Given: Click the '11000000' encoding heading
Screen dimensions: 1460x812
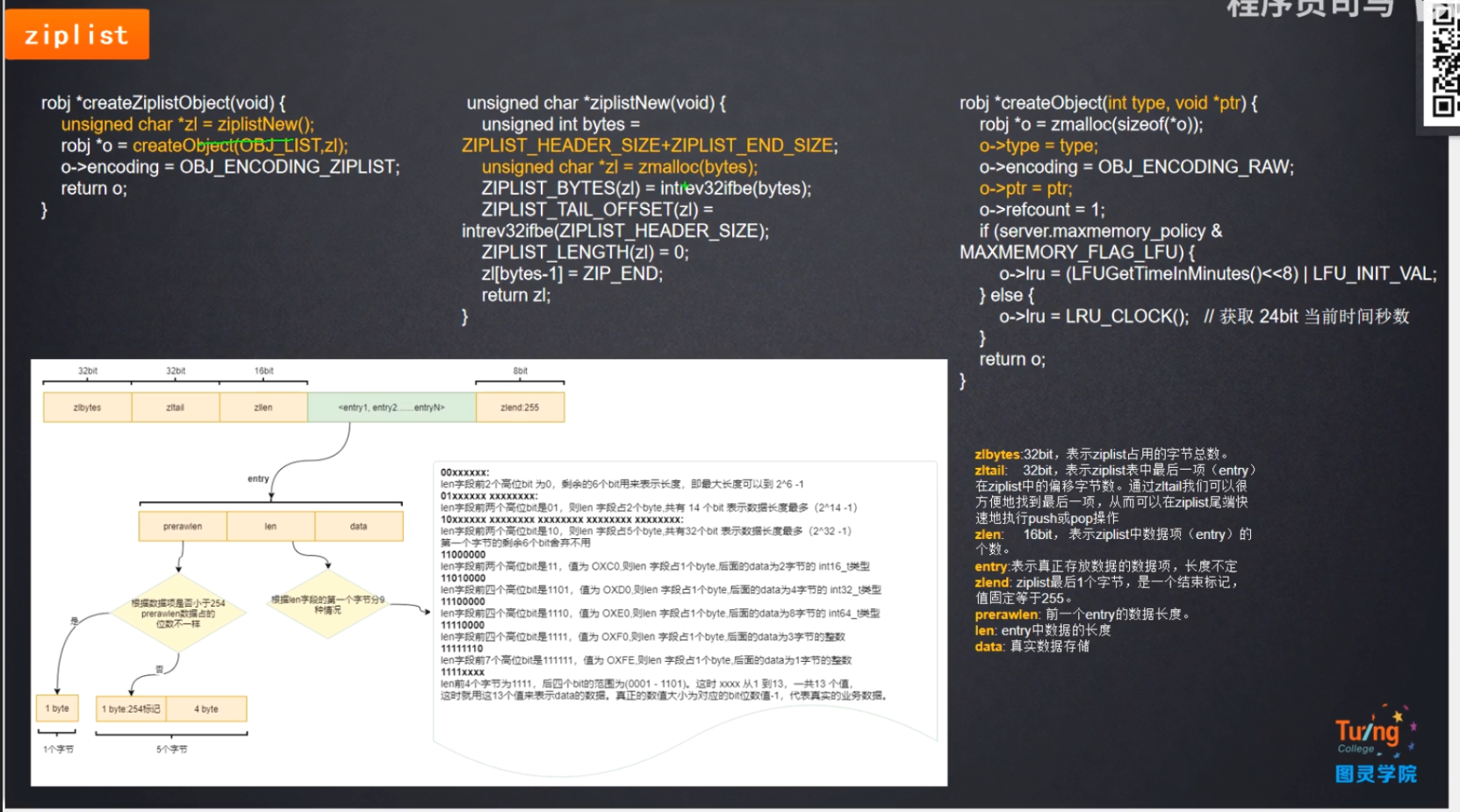Looking at the screenshot, I should tap(463, 555).
